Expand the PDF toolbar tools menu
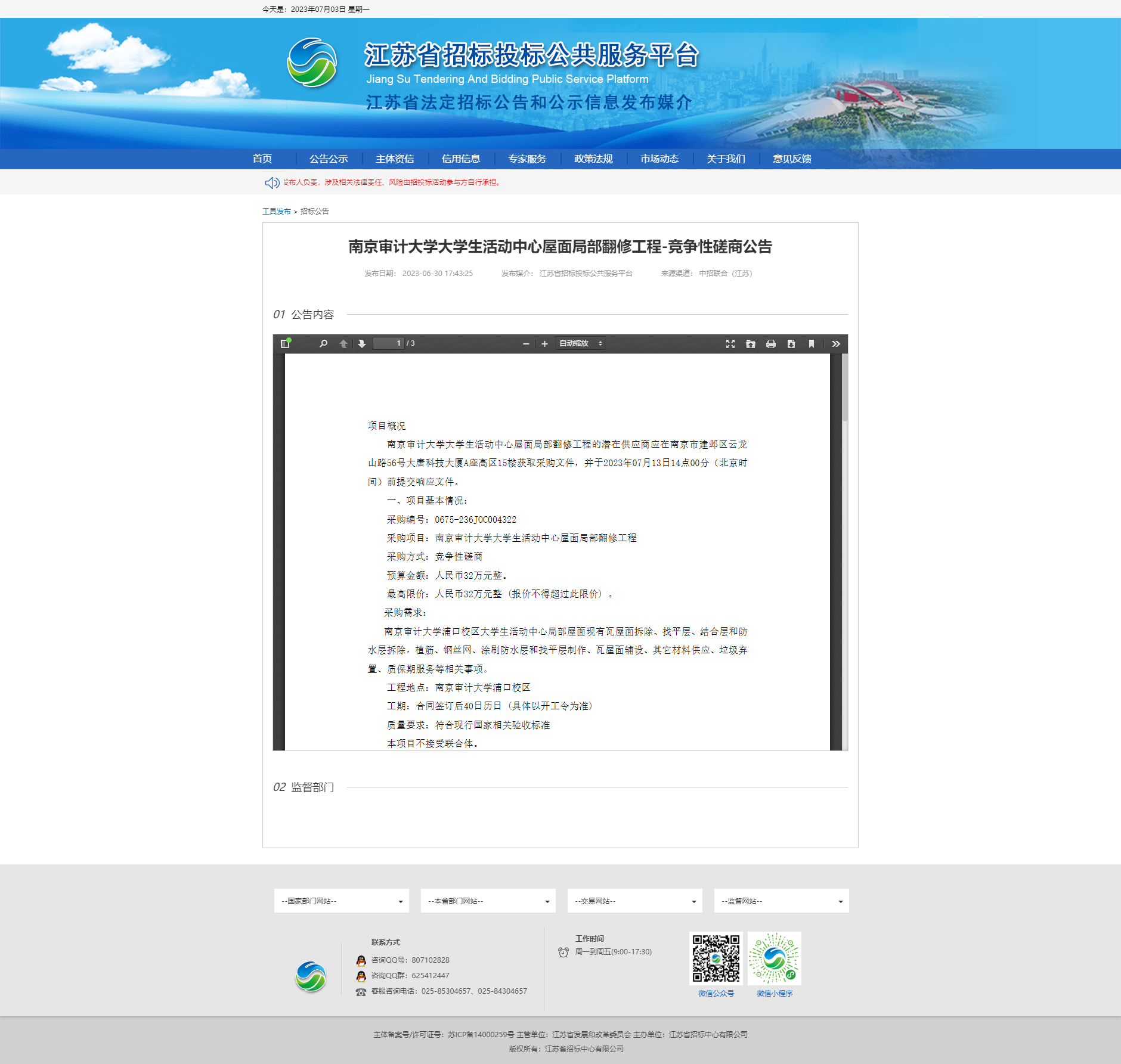This screenshot has width=1121, height=1064. 836,344
